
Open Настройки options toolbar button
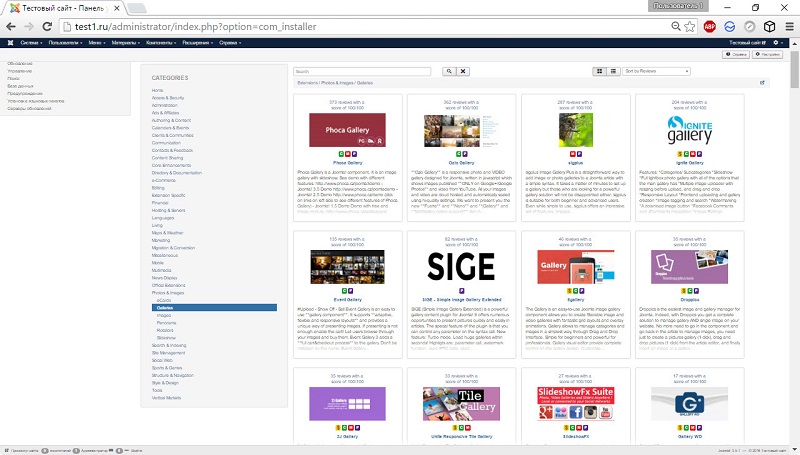(x=767, y=54)
